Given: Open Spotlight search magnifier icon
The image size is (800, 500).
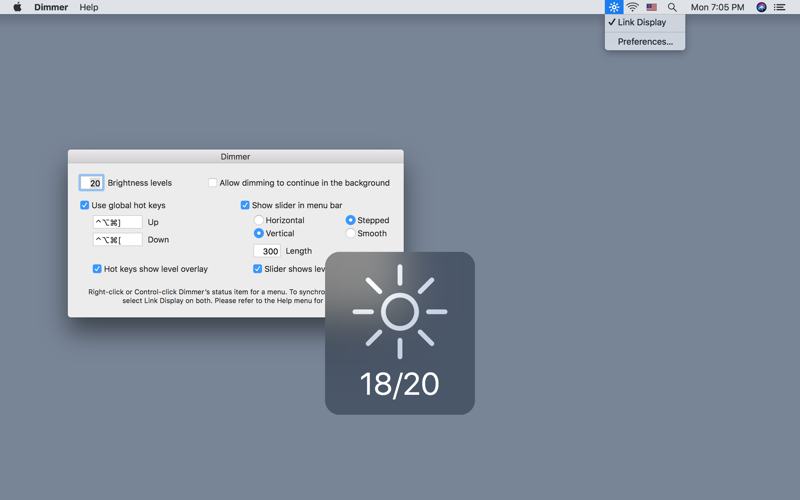Looking at the screenshot, I should [x=672, y=7].
